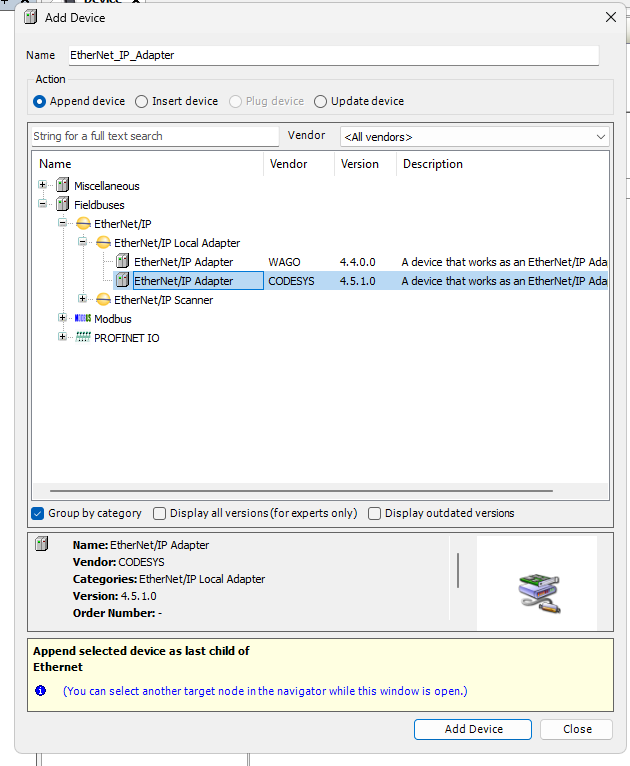
Task: Click the blue info icon in hint box
Action: [x=41, y=690]
